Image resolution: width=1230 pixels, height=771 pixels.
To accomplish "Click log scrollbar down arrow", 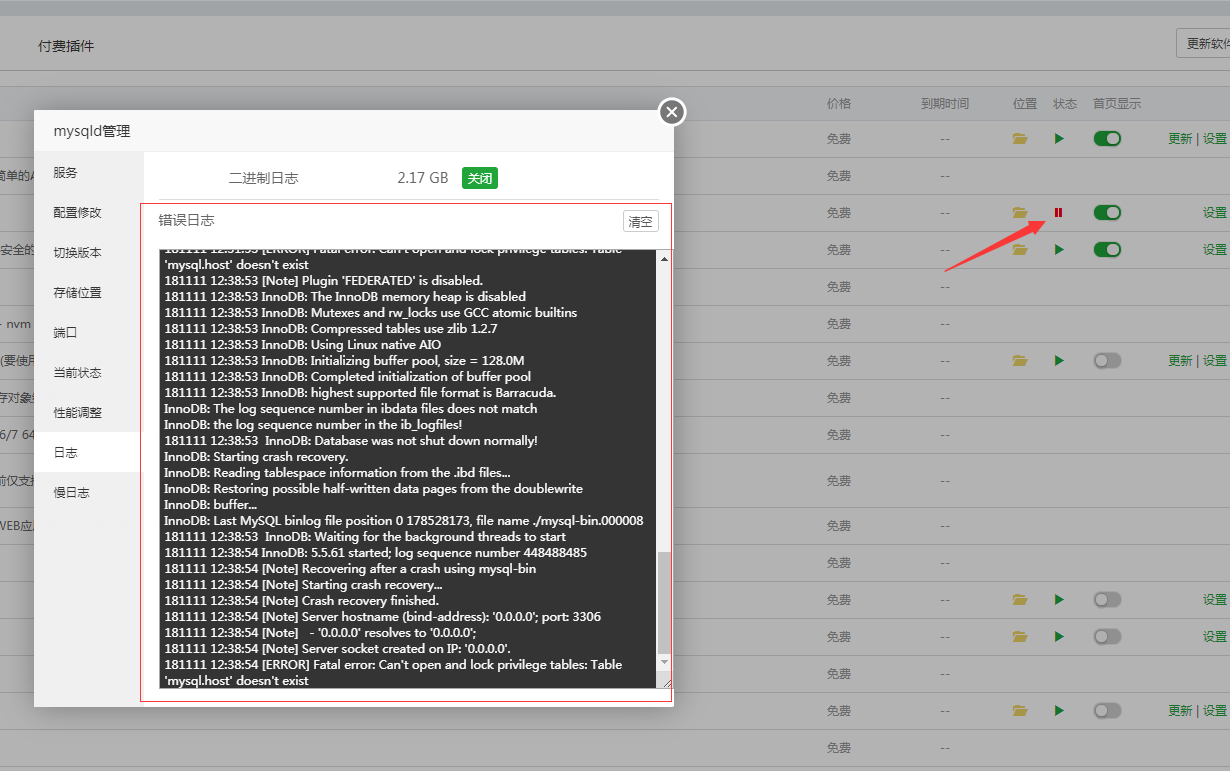I will [x=664, y=661].
